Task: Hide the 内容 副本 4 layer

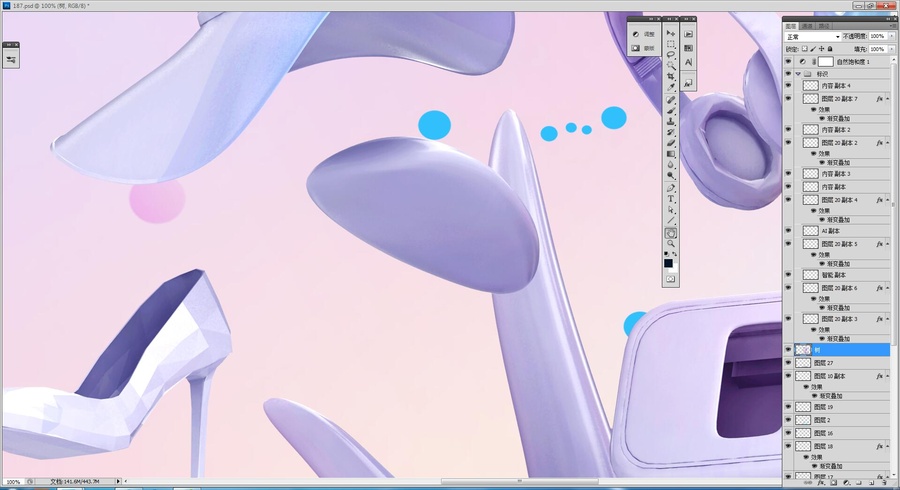Action: coord(788,85)
